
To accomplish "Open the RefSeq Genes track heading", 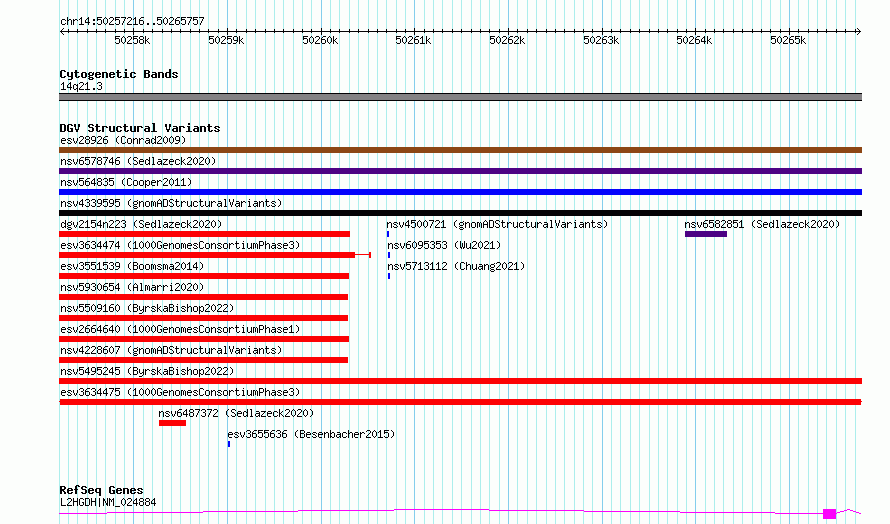I will coord(101,490).
